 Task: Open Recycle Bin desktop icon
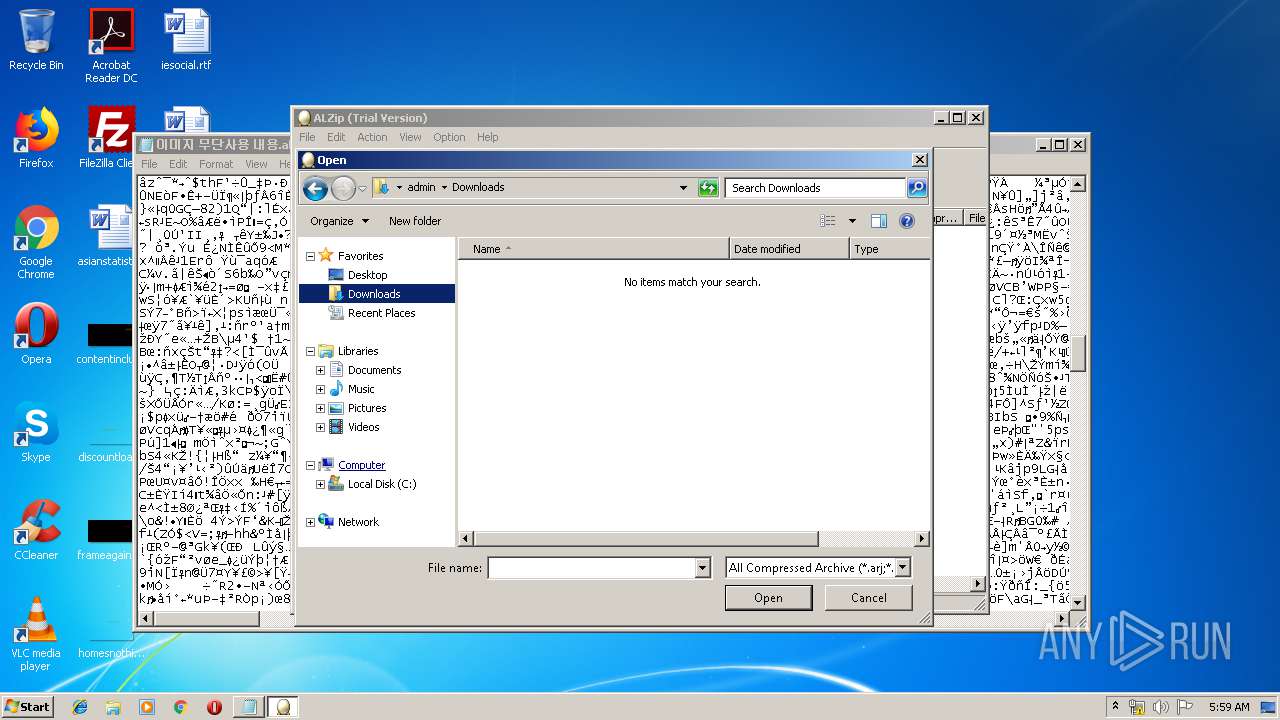36,40
